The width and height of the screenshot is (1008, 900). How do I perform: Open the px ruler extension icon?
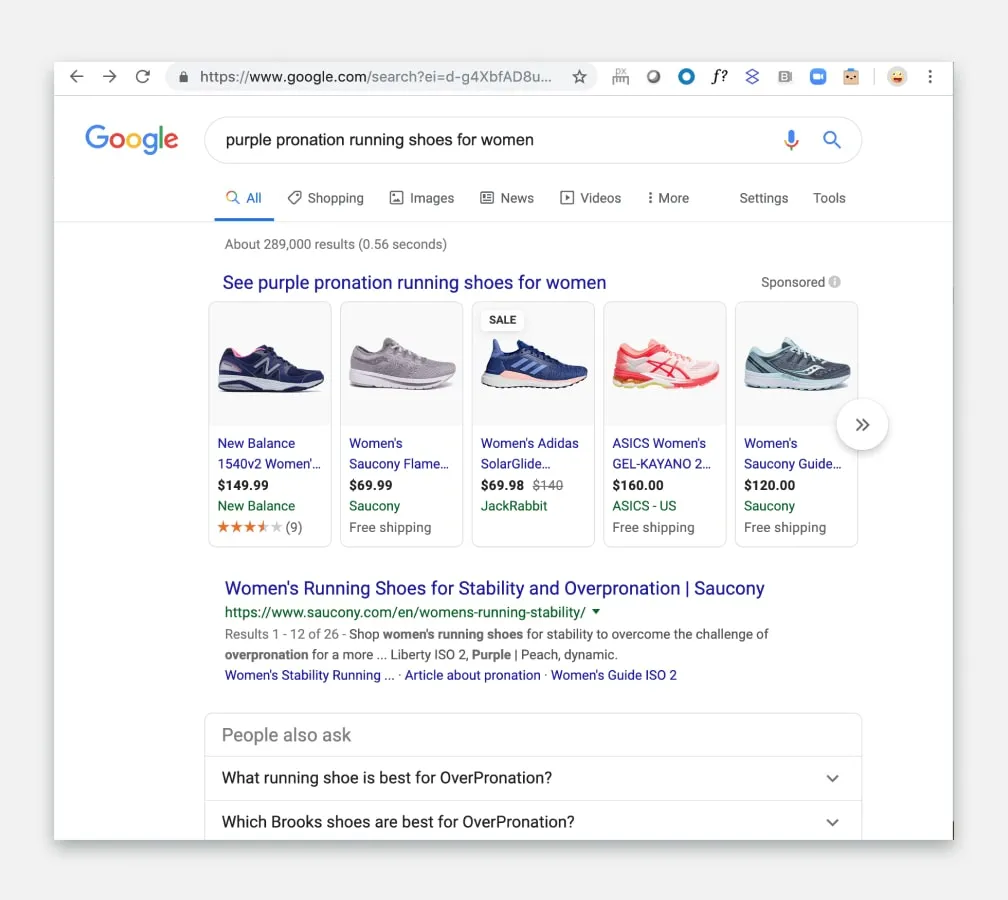click(620, 76)
